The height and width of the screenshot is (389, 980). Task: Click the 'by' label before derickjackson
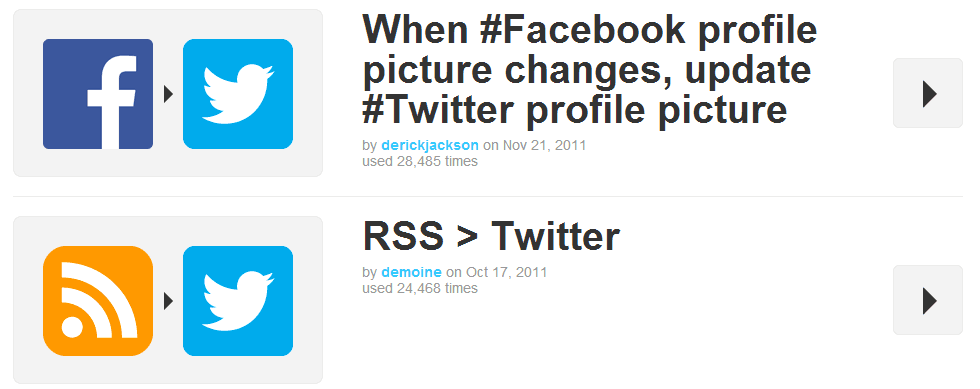click(x=369, y=146)
